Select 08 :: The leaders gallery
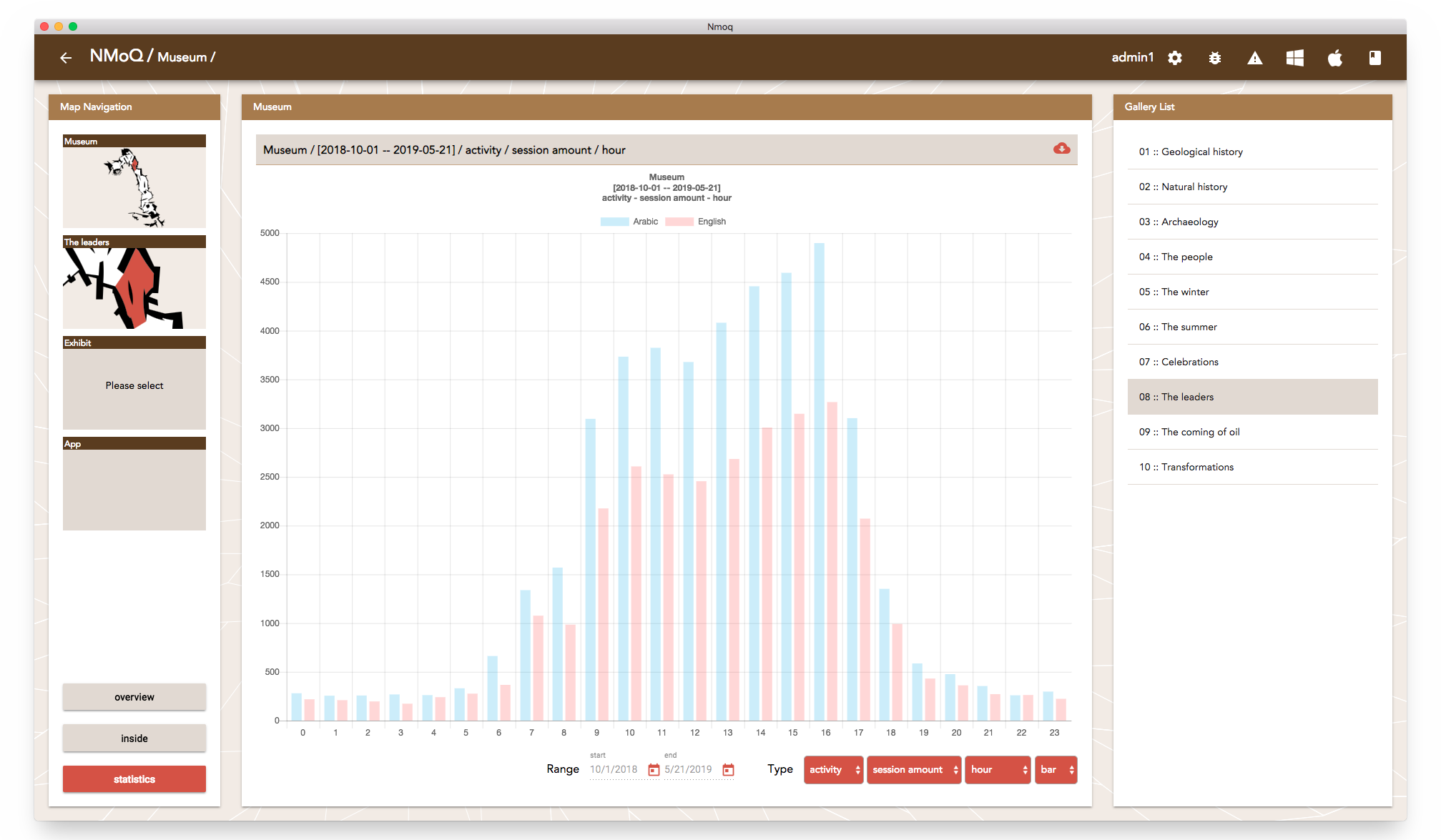 coord(1253,397)
